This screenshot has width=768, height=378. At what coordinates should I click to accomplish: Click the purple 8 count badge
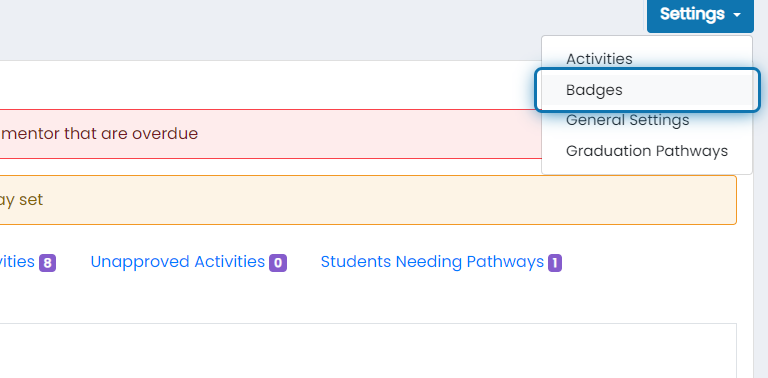pos(48,263)
